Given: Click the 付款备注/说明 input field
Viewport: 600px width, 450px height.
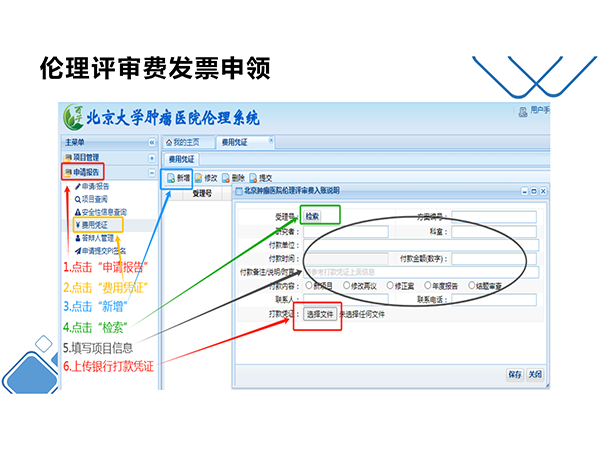Looking at the screenshot, I should coord(421,272).
